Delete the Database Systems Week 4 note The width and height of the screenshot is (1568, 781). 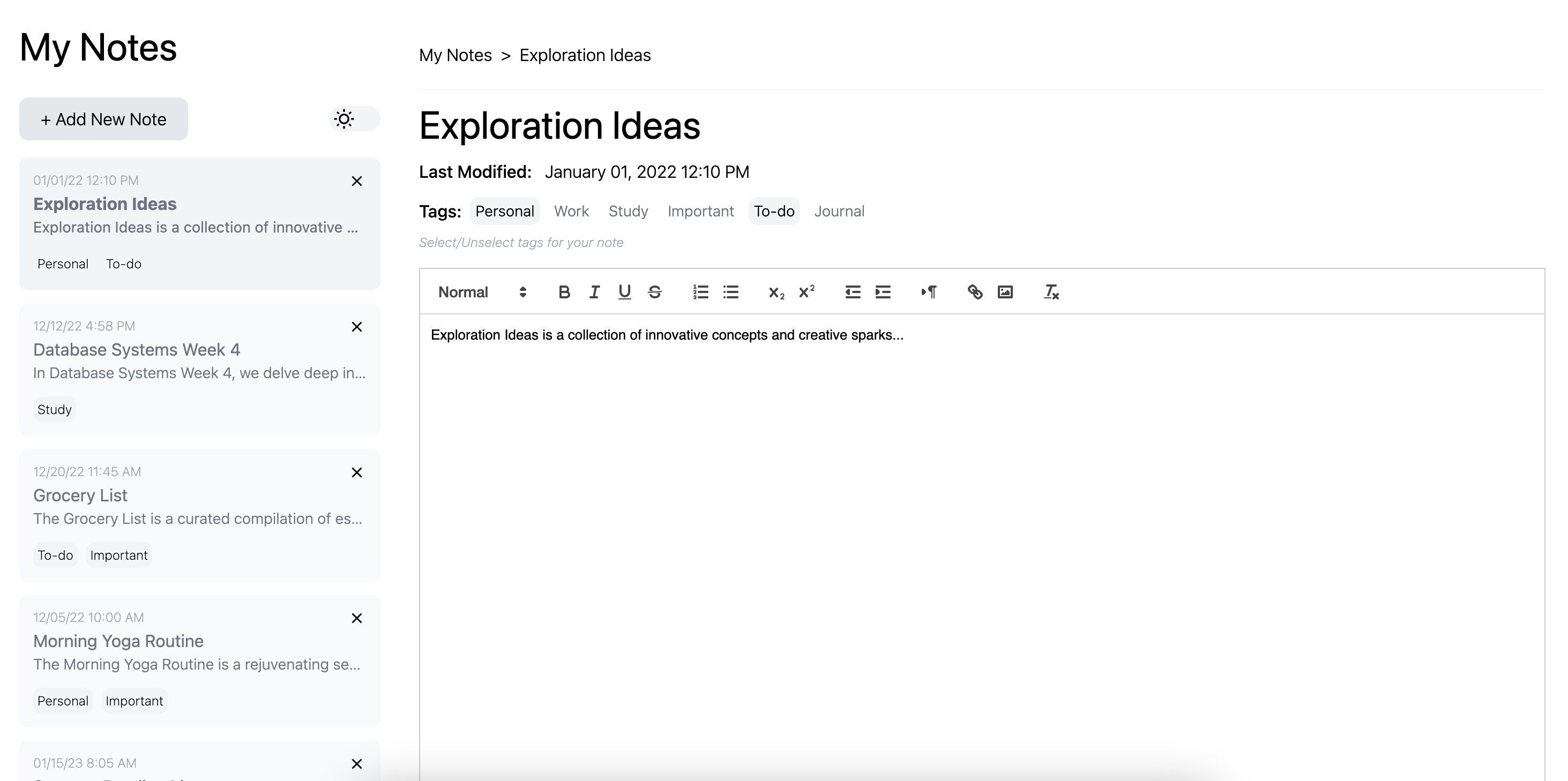[357, 327]
